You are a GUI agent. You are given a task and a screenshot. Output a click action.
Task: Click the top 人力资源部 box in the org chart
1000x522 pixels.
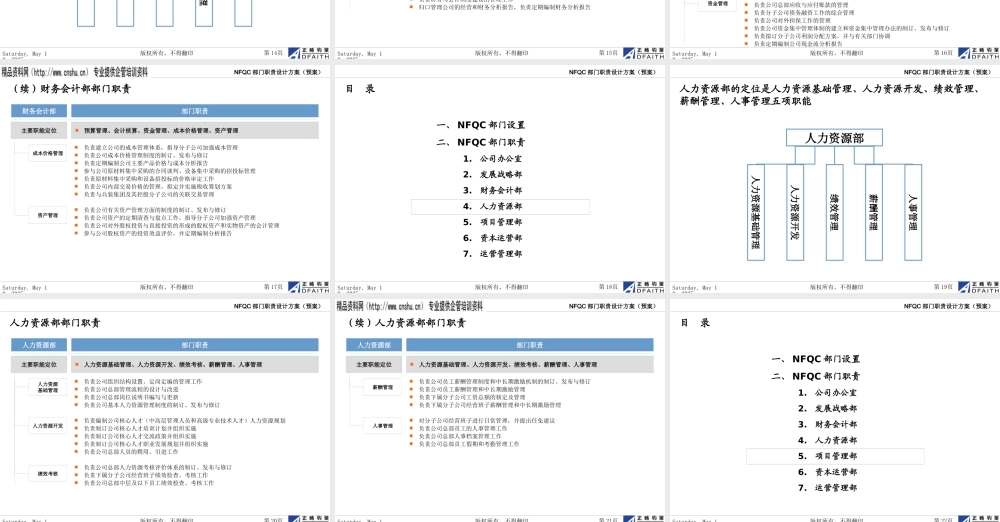834,138
